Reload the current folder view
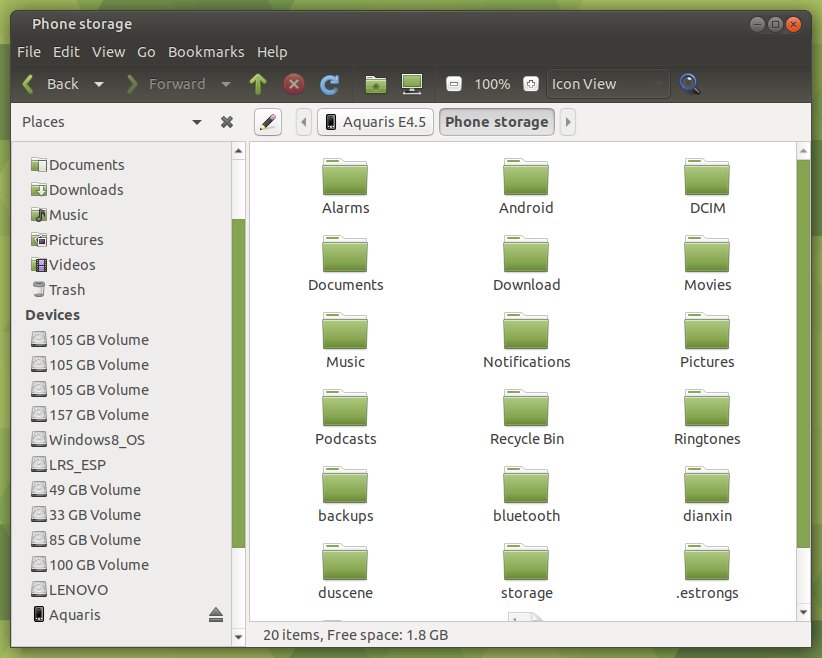This screenshot has width=822, height=658. point(329,84)
